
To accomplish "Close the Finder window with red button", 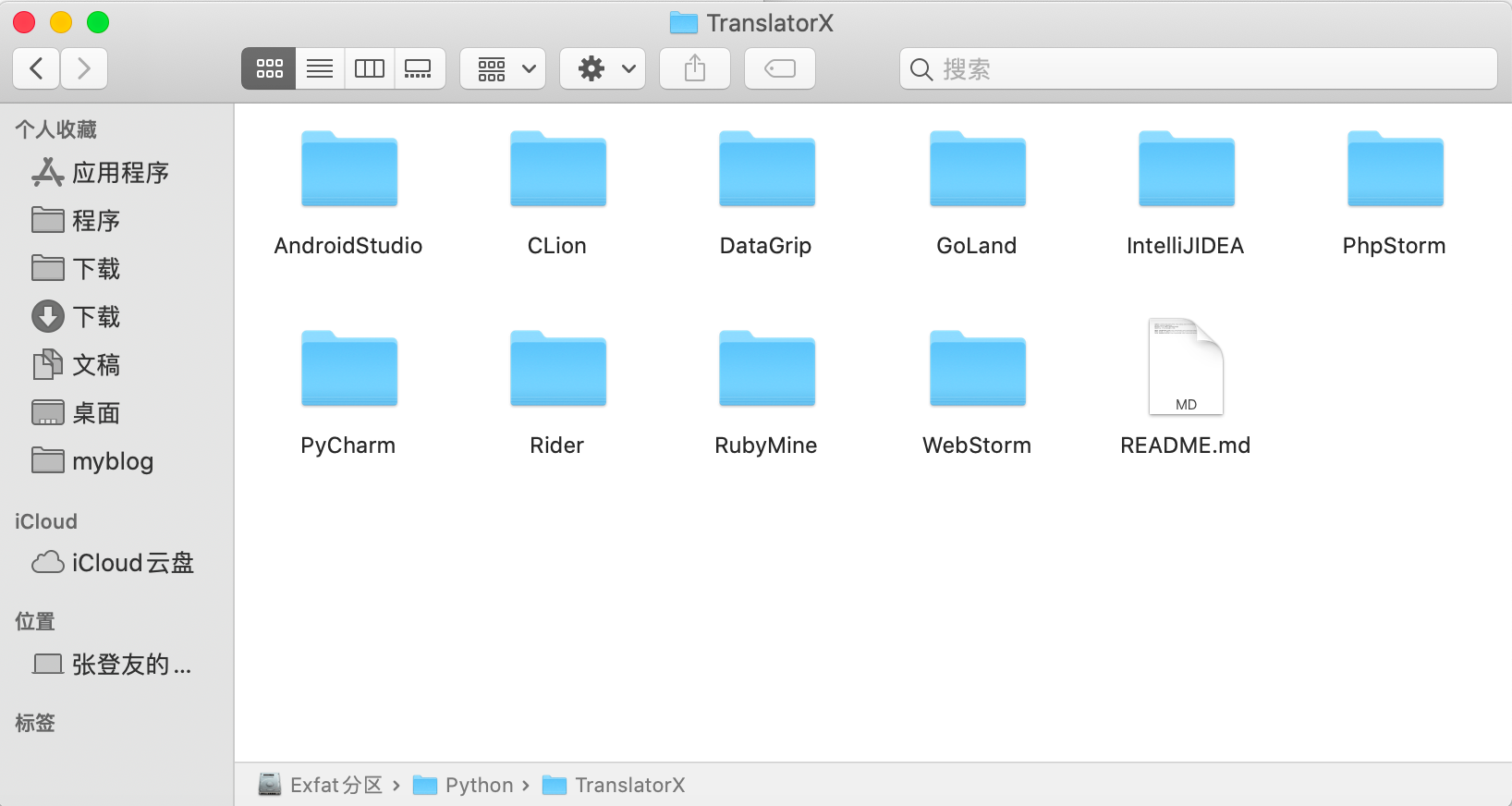I will (x=24, y=22).
